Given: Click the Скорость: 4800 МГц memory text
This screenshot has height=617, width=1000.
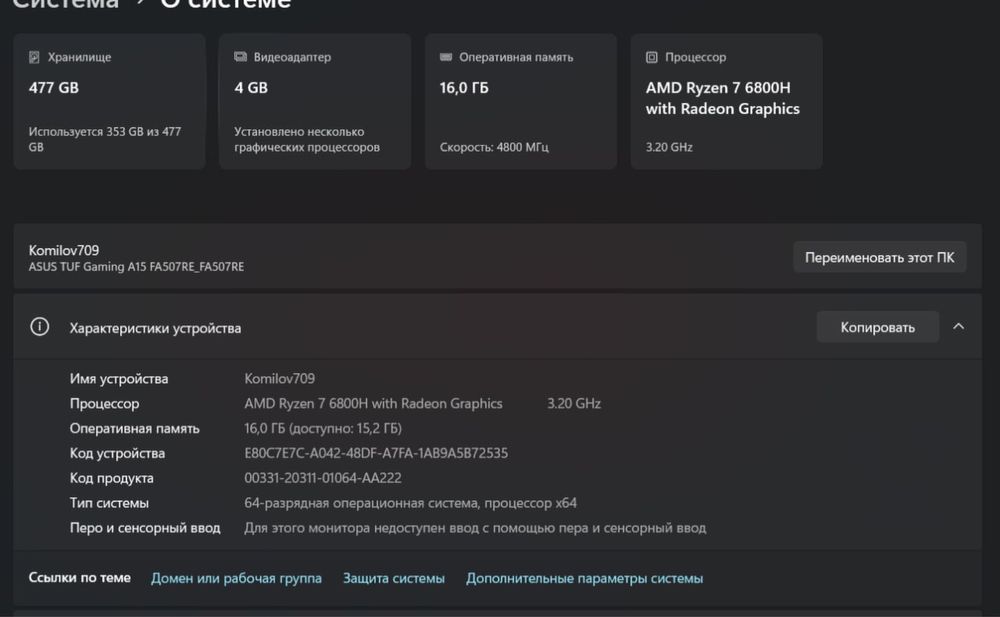Looking at the screenshot, I should [494, 147].
